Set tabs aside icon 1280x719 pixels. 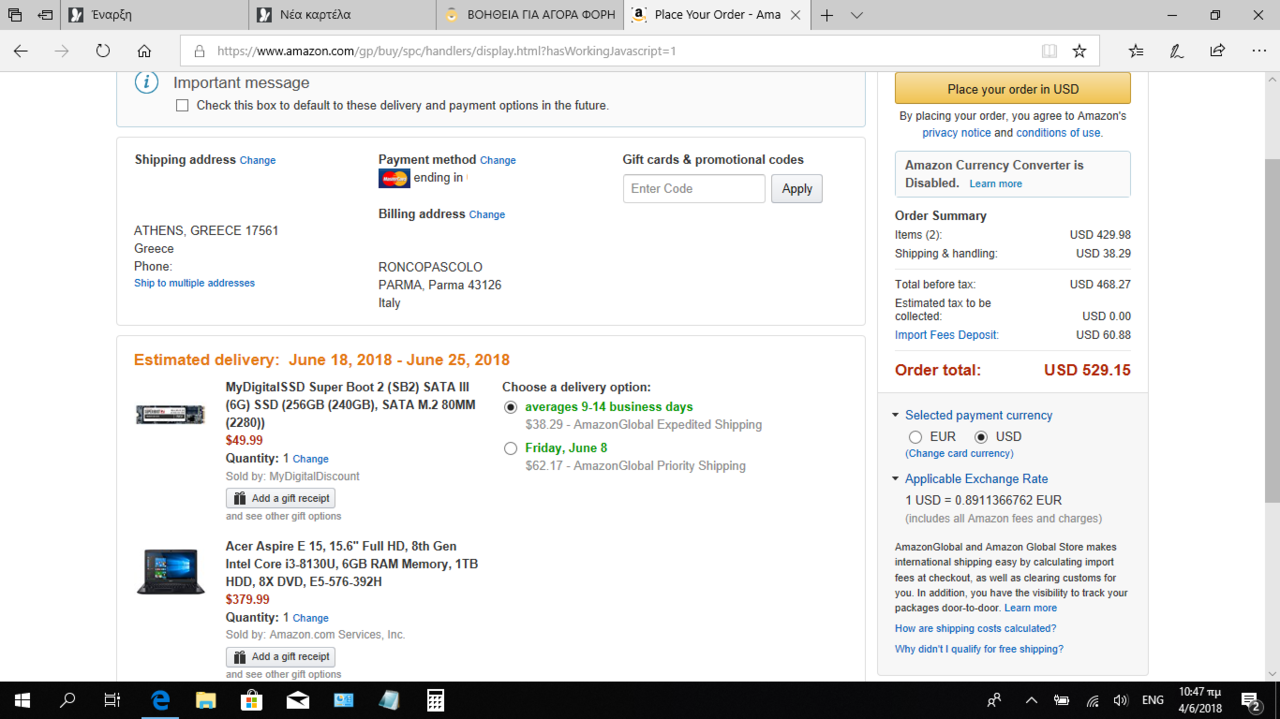point(45,15)
